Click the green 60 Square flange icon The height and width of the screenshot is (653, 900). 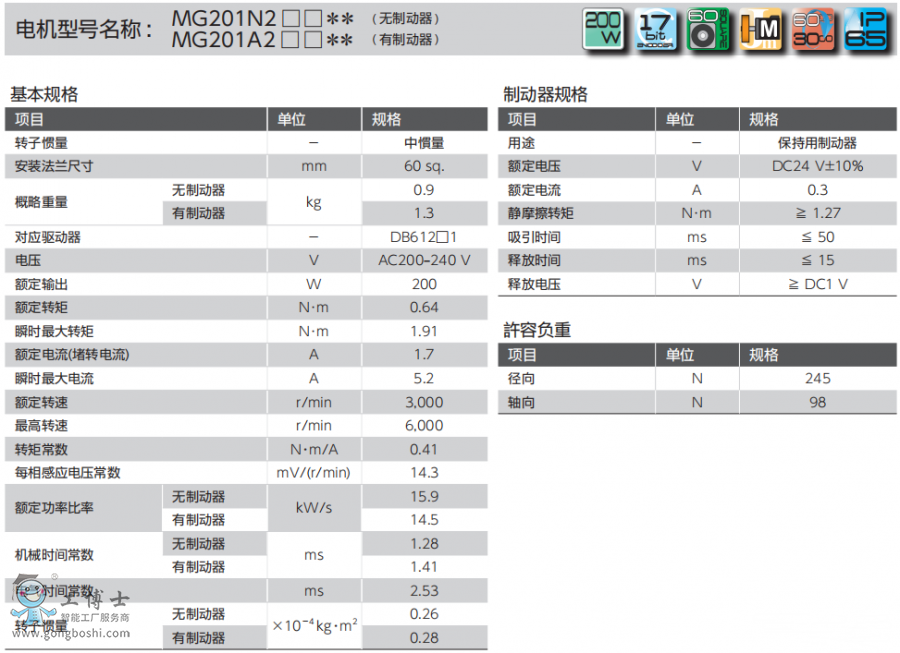click(x=708, y=29)
